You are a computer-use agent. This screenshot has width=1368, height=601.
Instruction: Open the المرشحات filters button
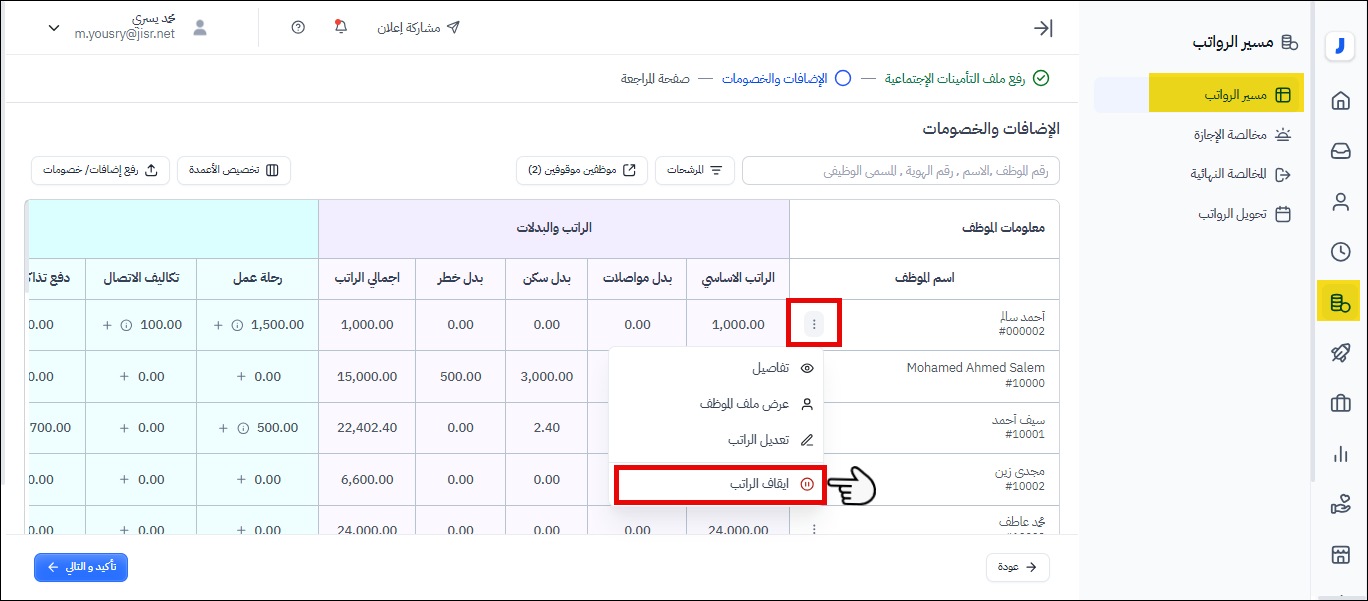pos(695,170)
